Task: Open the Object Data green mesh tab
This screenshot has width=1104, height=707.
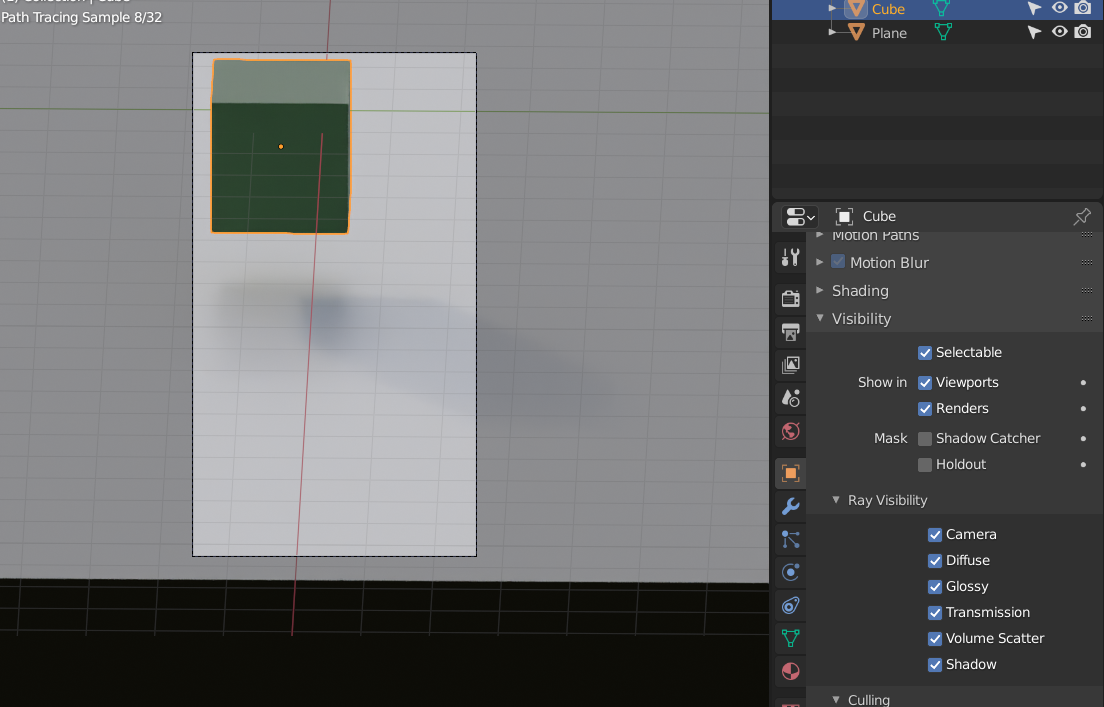Action: 790,638
